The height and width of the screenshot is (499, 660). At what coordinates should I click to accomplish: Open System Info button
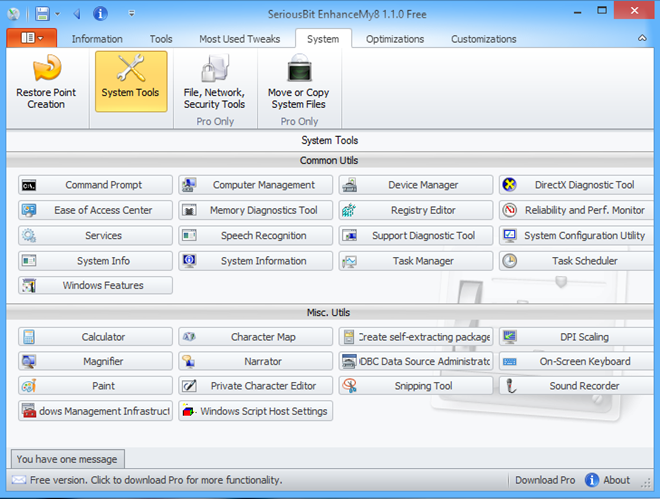pos(95,261)
